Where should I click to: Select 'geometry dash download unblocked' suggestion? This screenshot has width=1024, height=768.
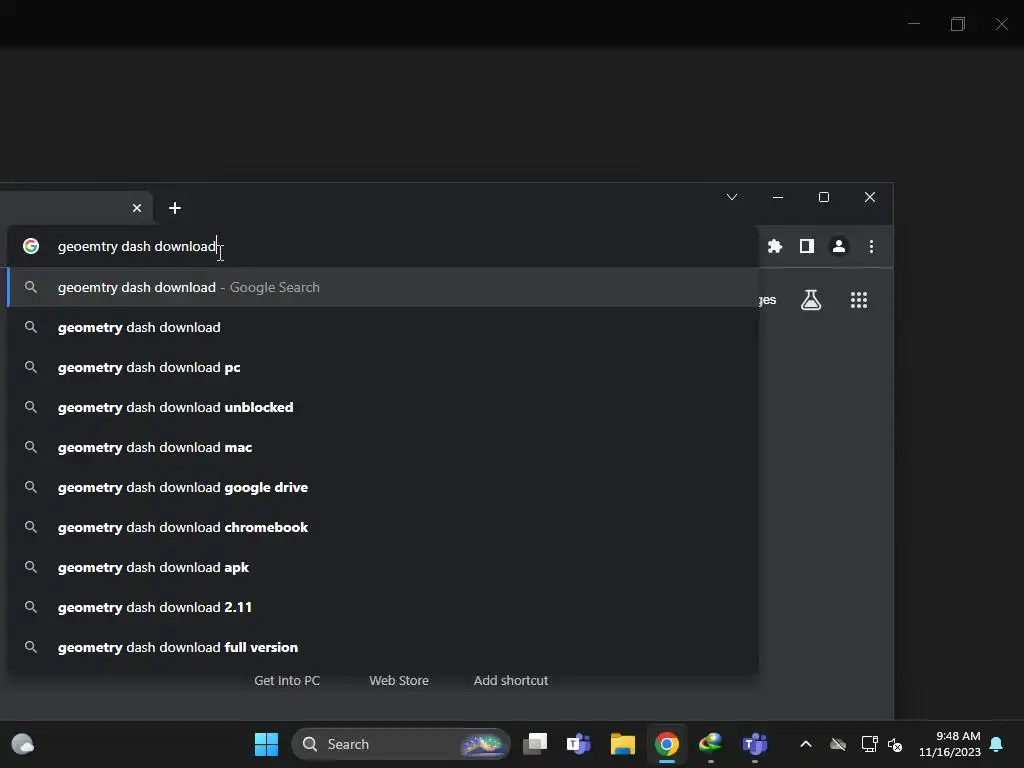[383, 407]
